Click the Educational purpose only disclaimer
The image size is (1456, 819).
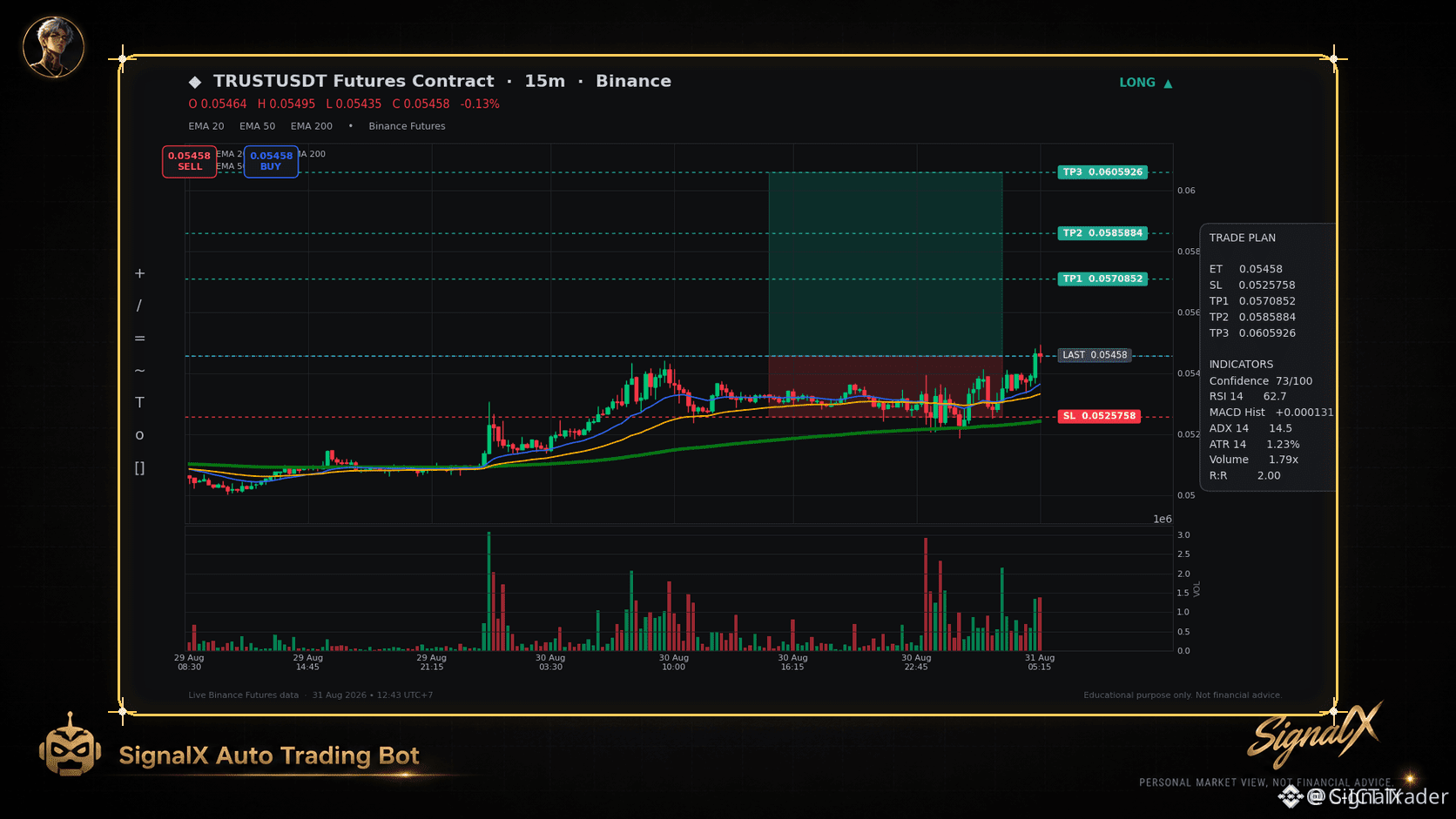point(1183,695)
